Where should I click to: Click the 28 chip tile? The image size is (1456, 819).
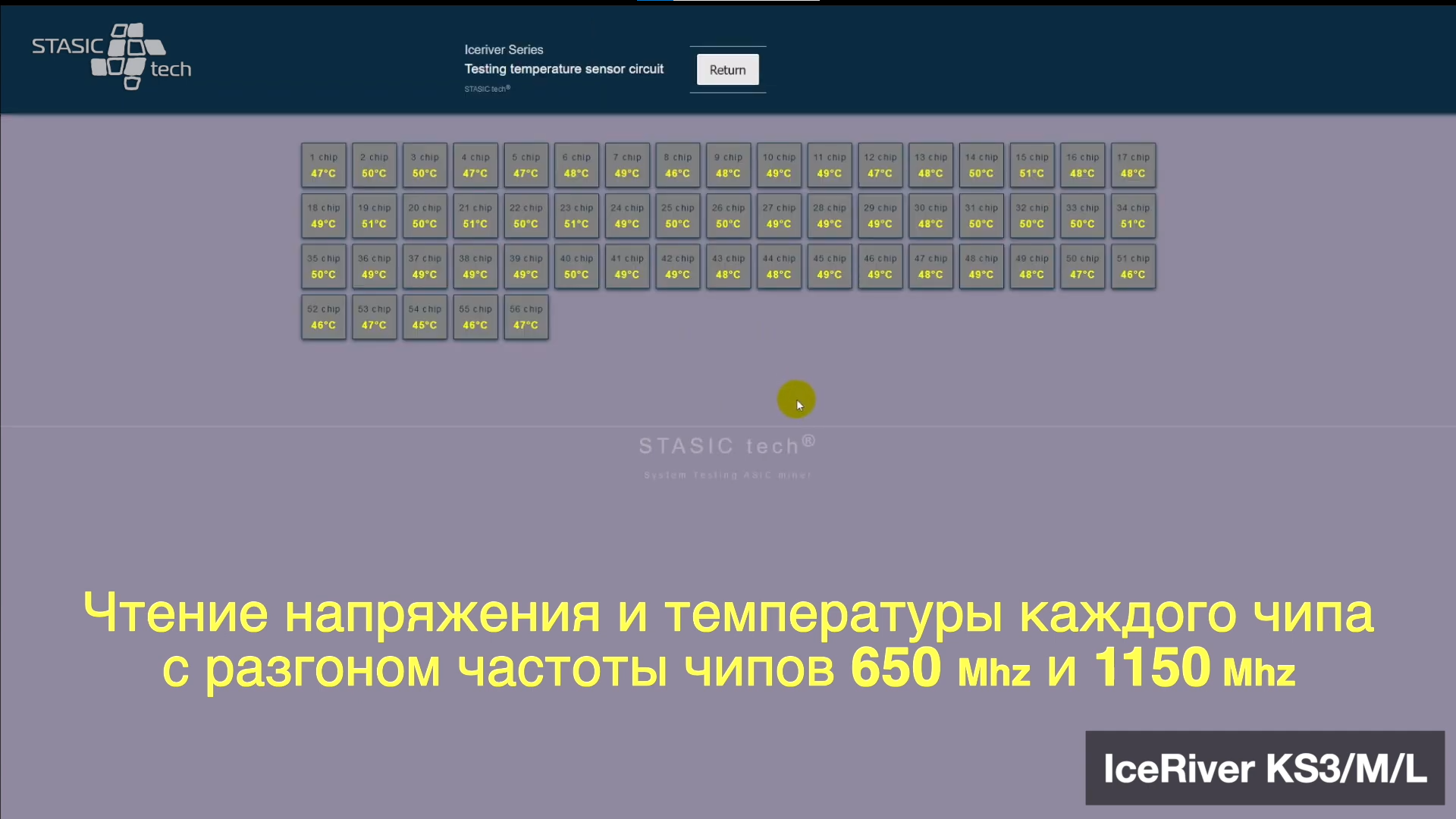pyautogui.click(x=830, y=216)
